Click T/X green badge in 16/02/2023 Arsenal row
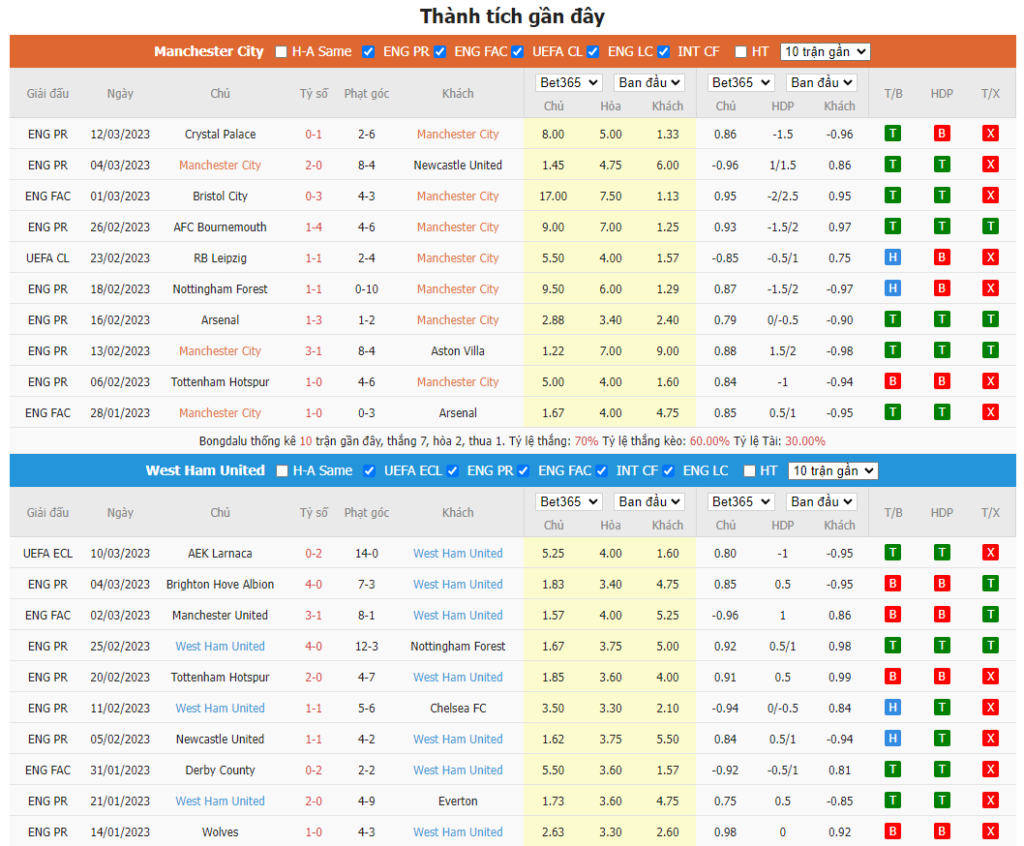Screen dimensions: 1024x846 [x=990, y=319]
